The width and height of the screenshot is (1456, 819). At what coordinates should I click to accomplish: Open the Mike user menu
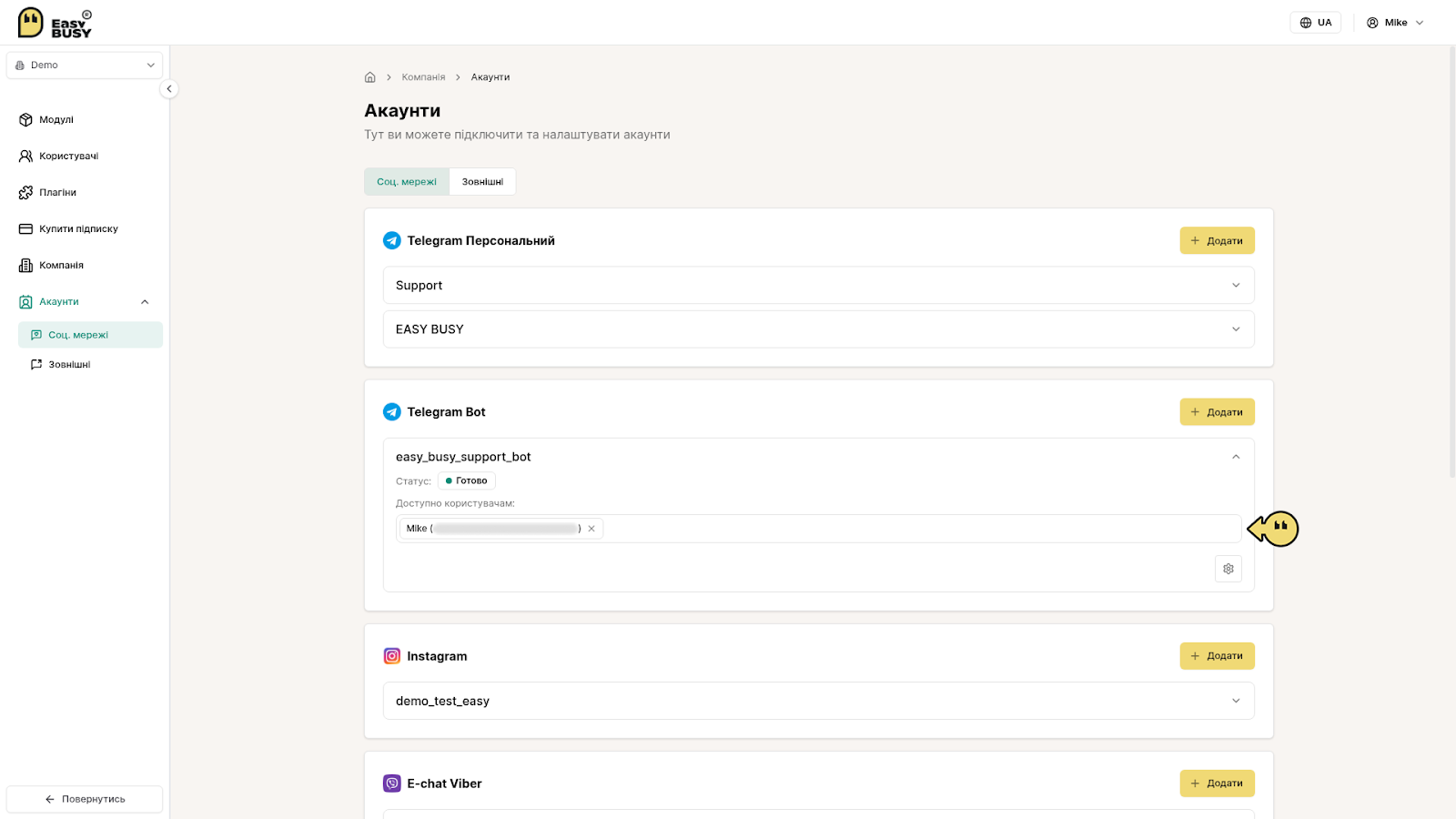[x=1395, y=23]
